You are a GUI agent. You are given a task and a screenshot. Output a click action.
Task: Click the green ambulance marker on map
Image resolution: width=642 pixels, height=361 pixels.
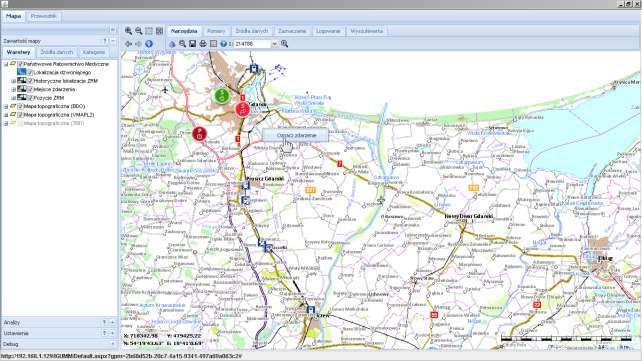click(222, 95)
